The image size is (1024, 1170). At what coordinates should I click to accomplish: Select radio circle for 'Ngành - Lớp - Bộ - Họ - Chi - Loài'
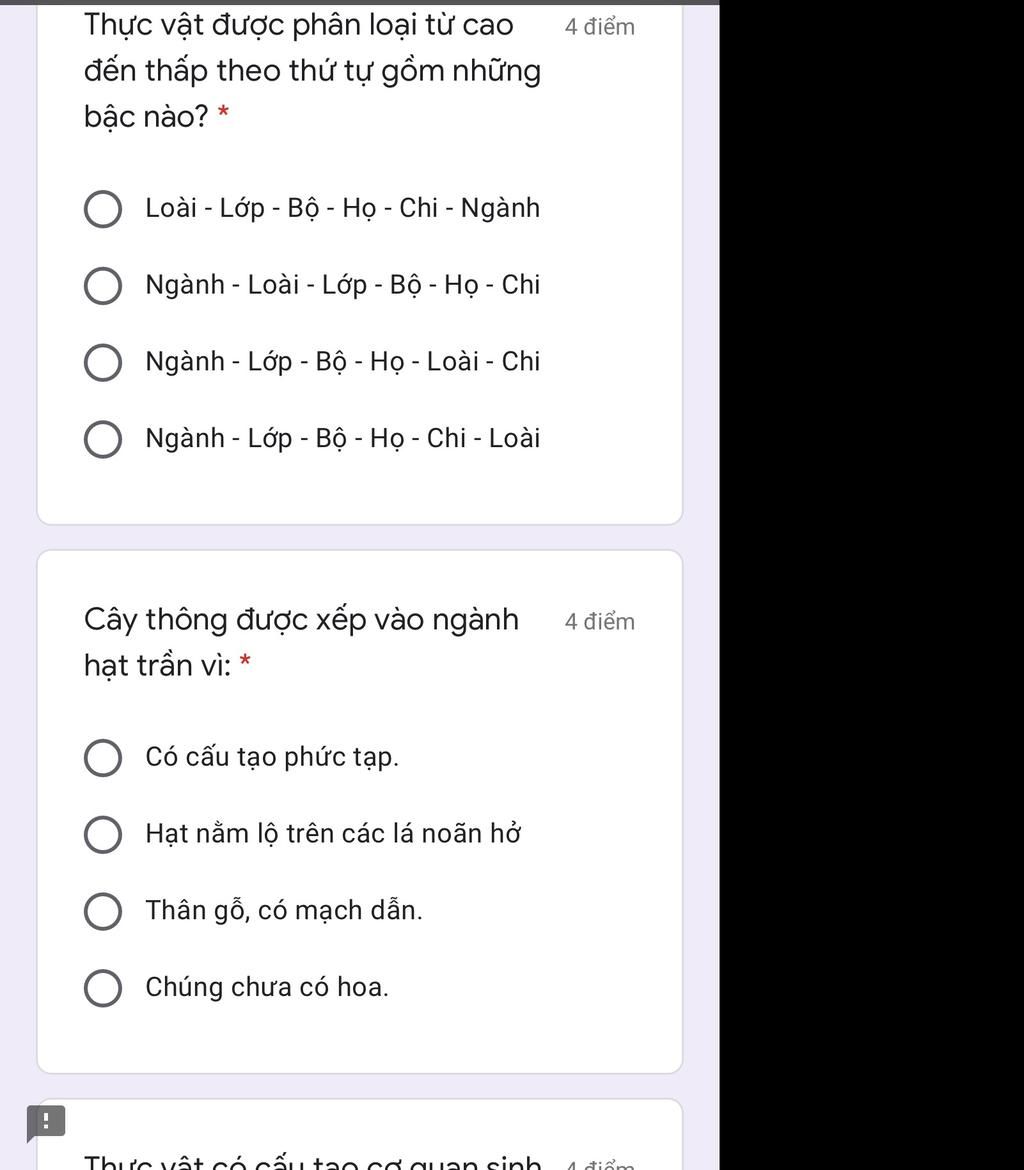[x=102, y=439]
